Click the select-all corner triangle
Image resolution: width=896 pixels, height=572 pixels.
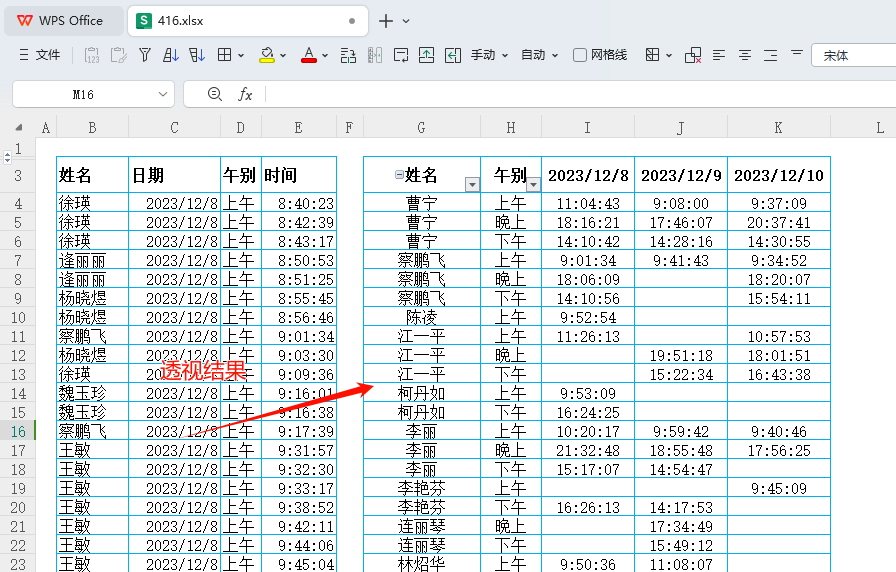pyautogui.click(x=18, y=127)
